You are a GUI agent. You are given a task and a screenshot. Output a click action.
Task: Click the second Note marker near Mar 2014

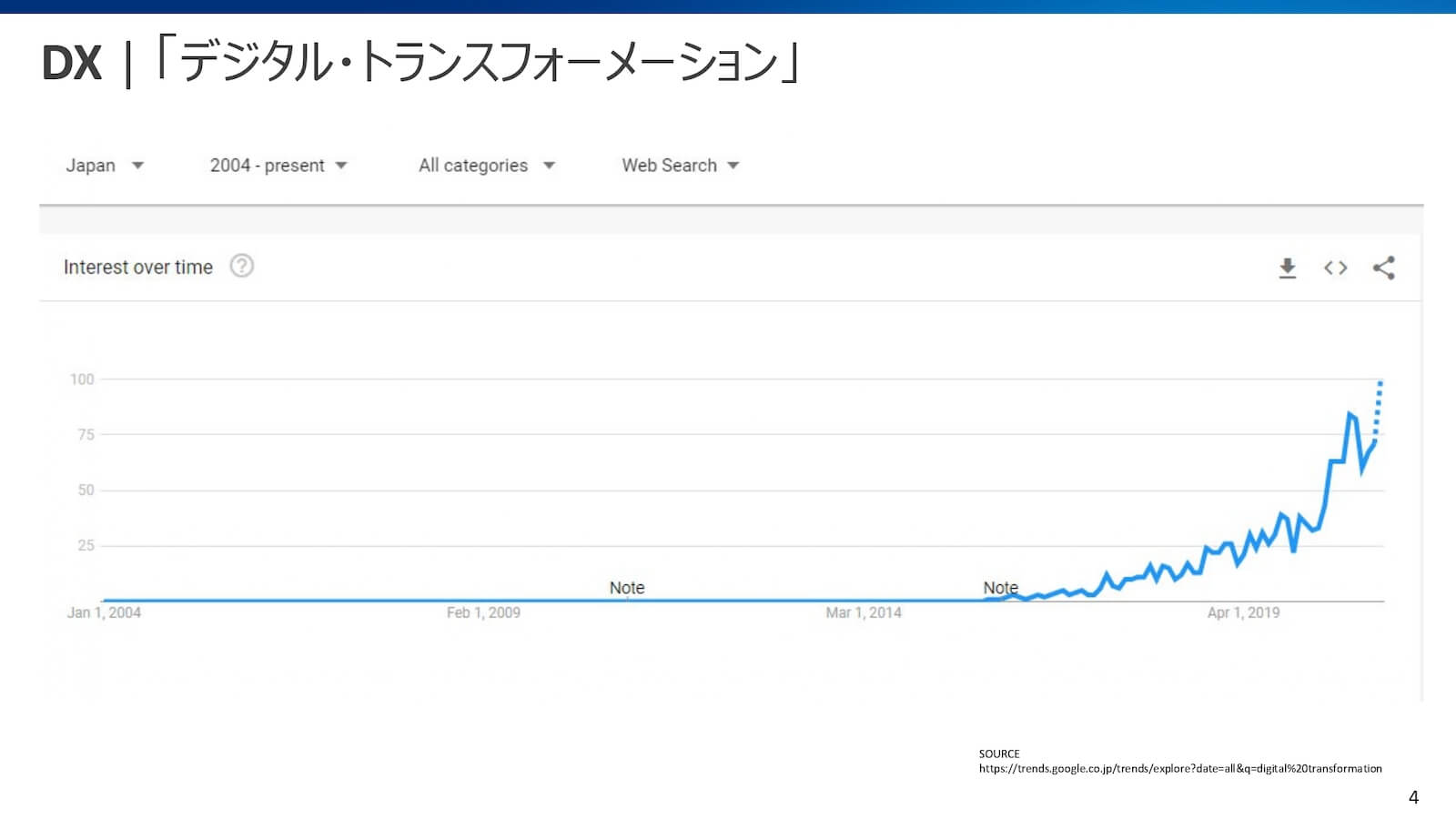(x=1001, y=588)
